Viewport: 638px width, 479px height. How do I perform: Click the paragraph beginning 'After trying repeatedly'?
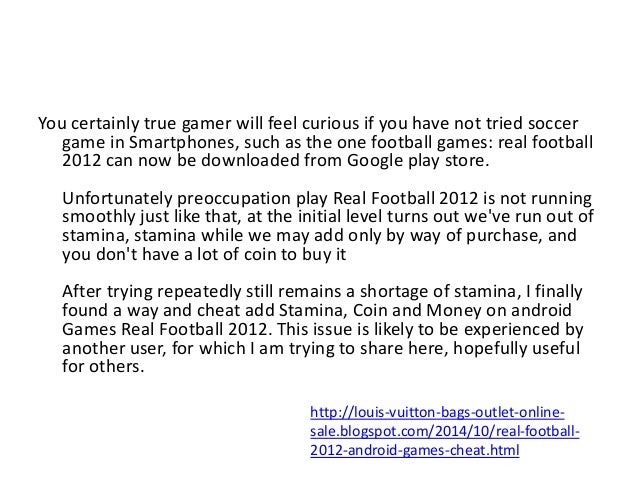coord(323,329)
